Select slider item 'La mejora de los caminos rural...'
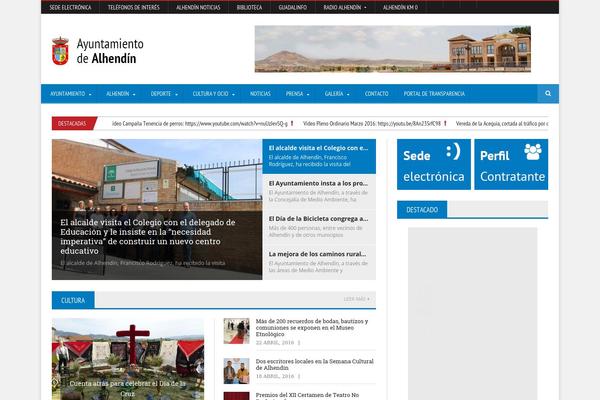This screenshot has width=600, height=400. pyautogui.click(x=319, y=262)
